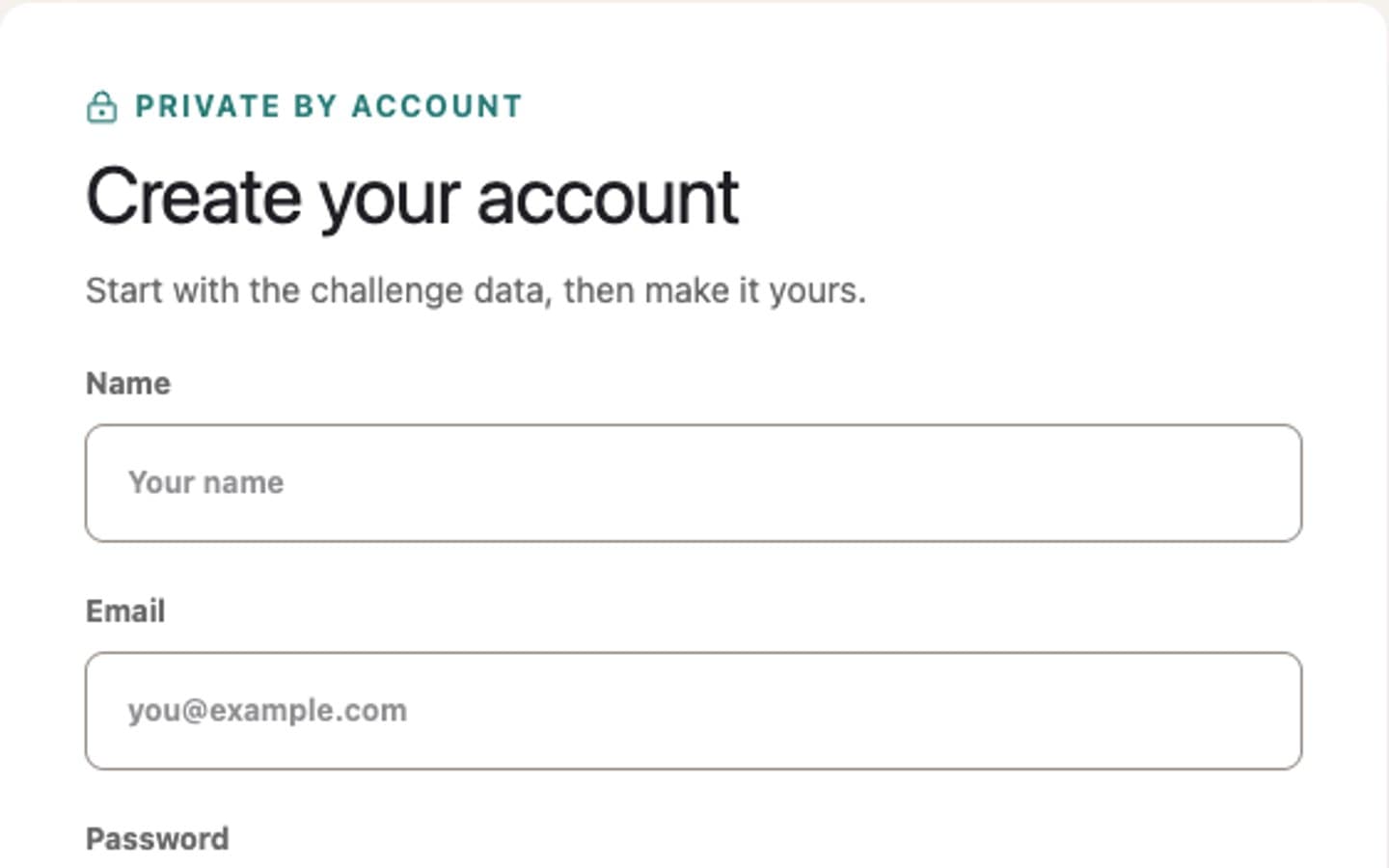Click the Name field label

click(x=128, y=384)
